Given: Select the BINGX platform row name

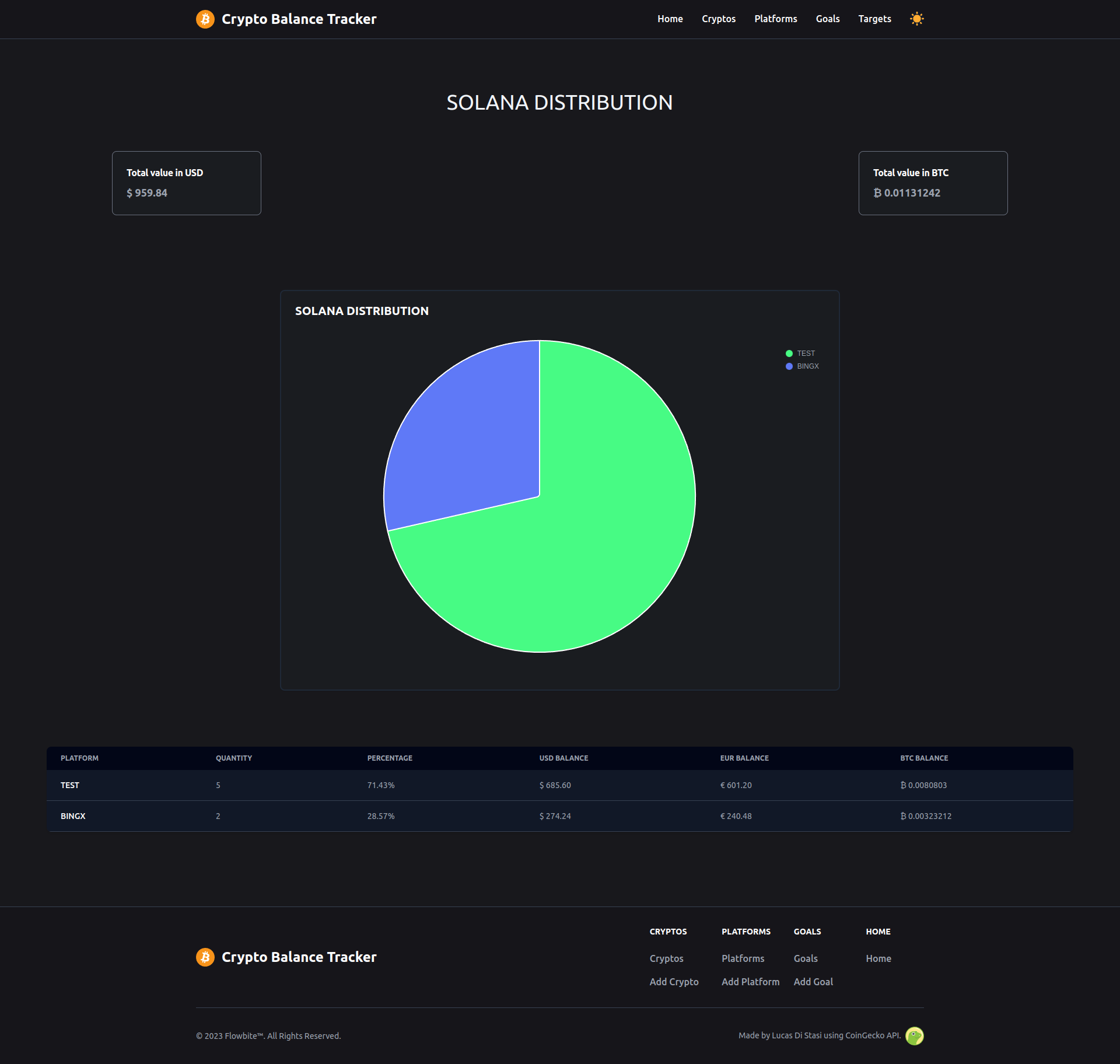Looking at the screenshot, I should pyautogui.click(x=73, y=816).
